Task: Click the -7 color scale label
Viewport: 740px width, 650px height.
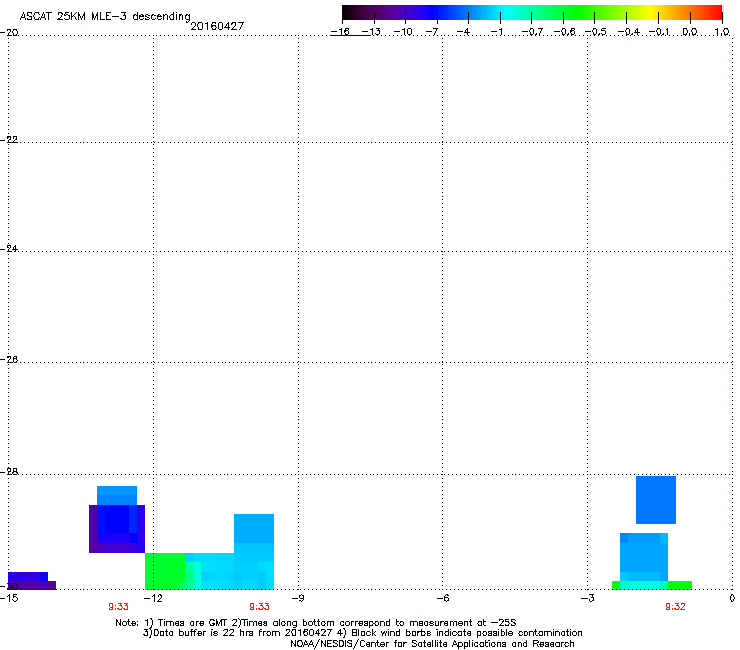Action: 432,32
